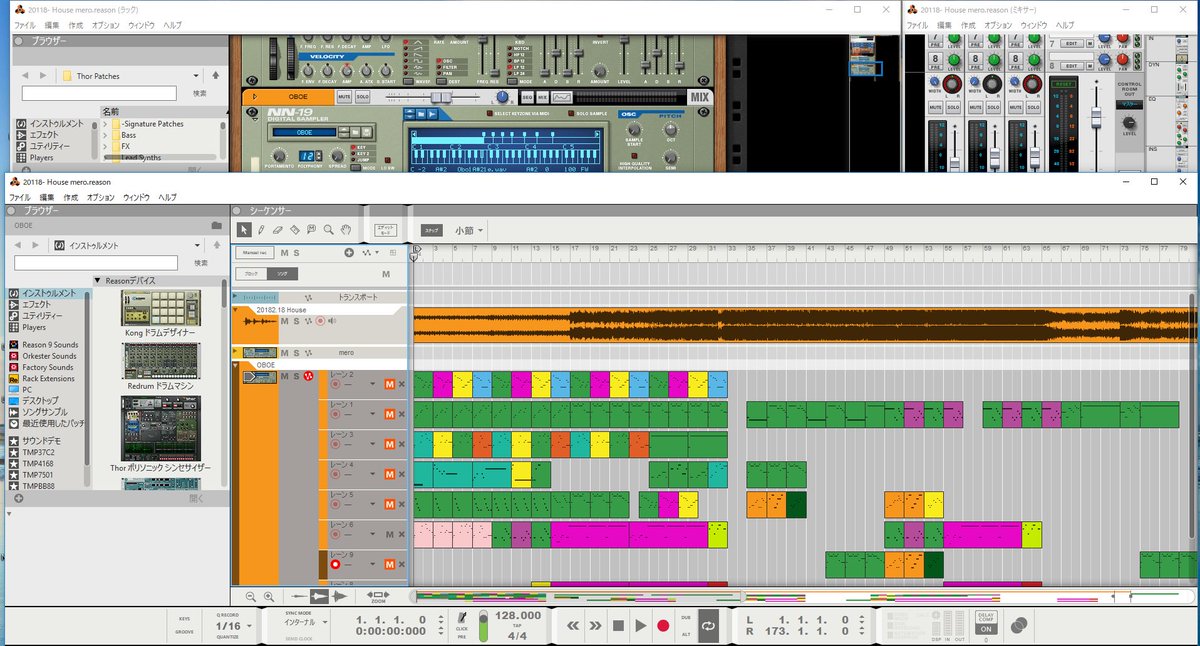The height and width of the screenshot is (646, 1200).
Task: Solo the mero track
Action: click(297, 352)
